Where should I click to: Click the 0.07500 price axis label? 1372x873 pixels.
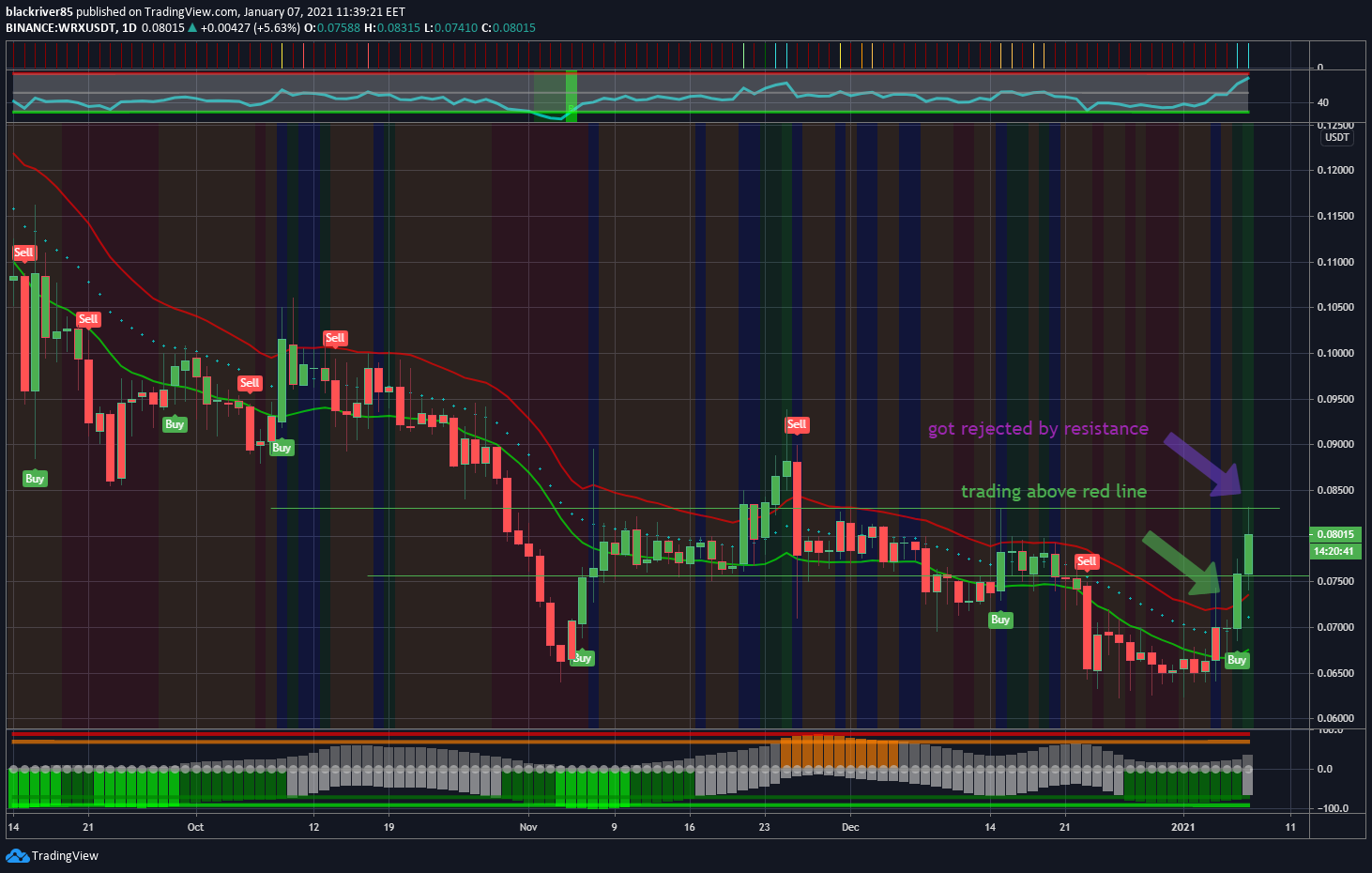(x=1335, y=582)
